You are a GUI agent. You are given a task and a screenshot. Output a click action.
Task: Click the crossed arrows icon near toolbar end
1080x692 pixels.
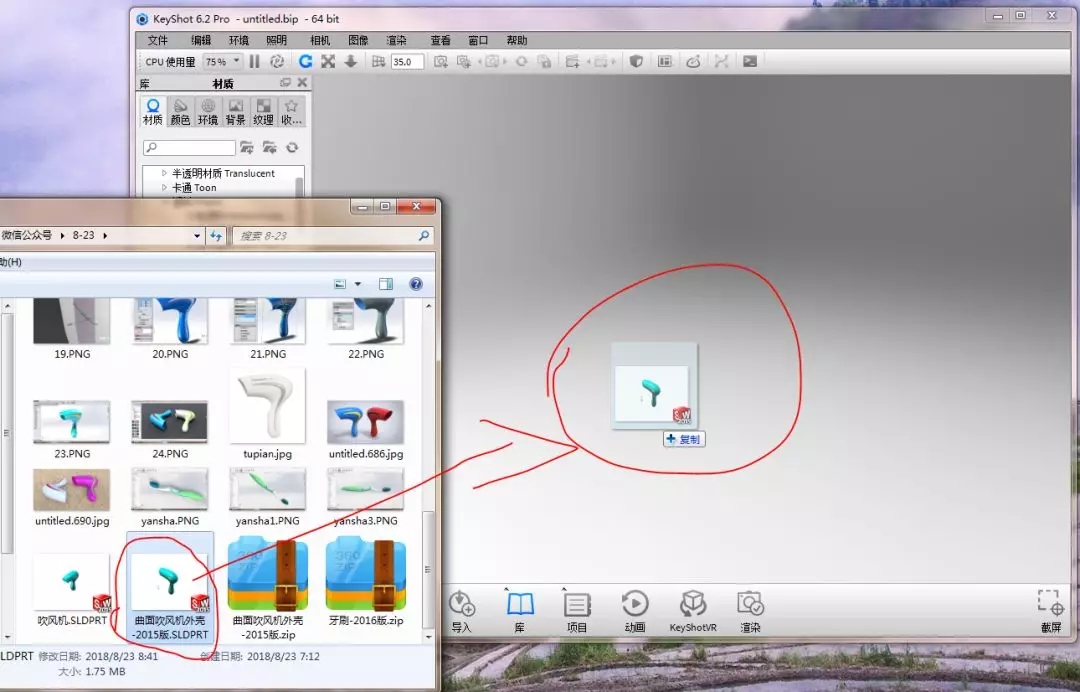[721, 61]
